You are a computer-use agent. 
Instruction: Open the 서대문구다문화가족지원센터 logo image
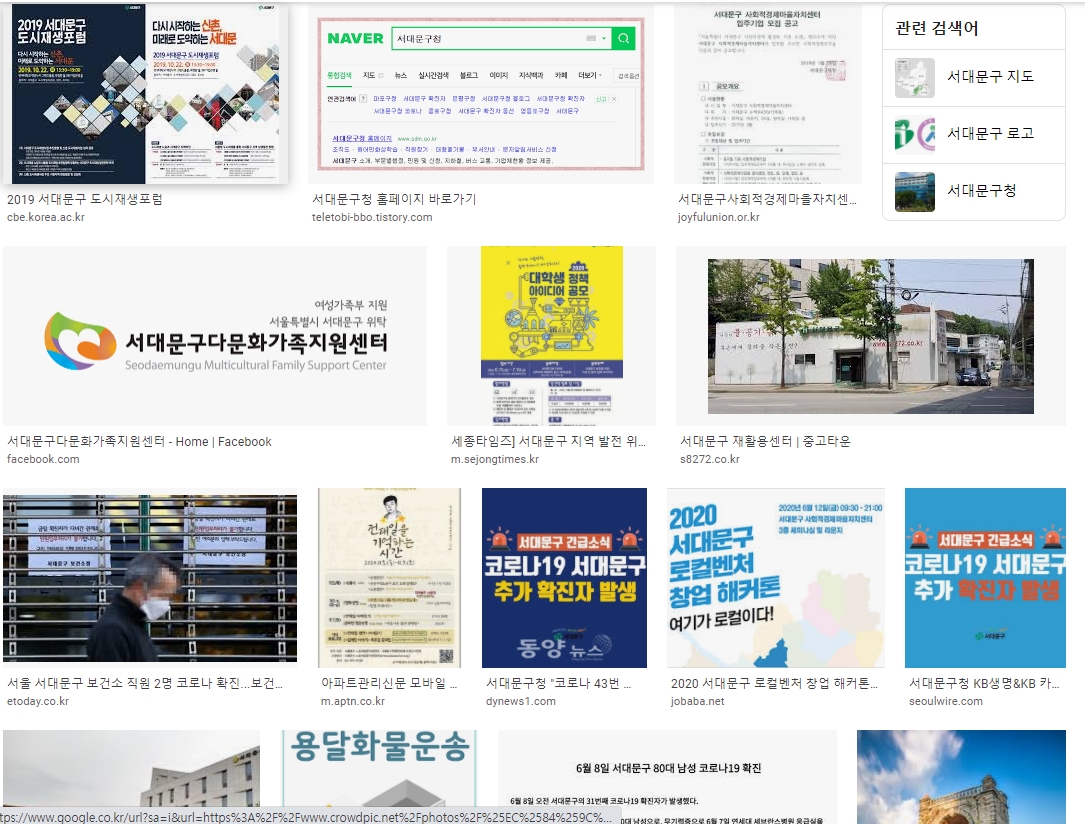click(x=215, y=336)
